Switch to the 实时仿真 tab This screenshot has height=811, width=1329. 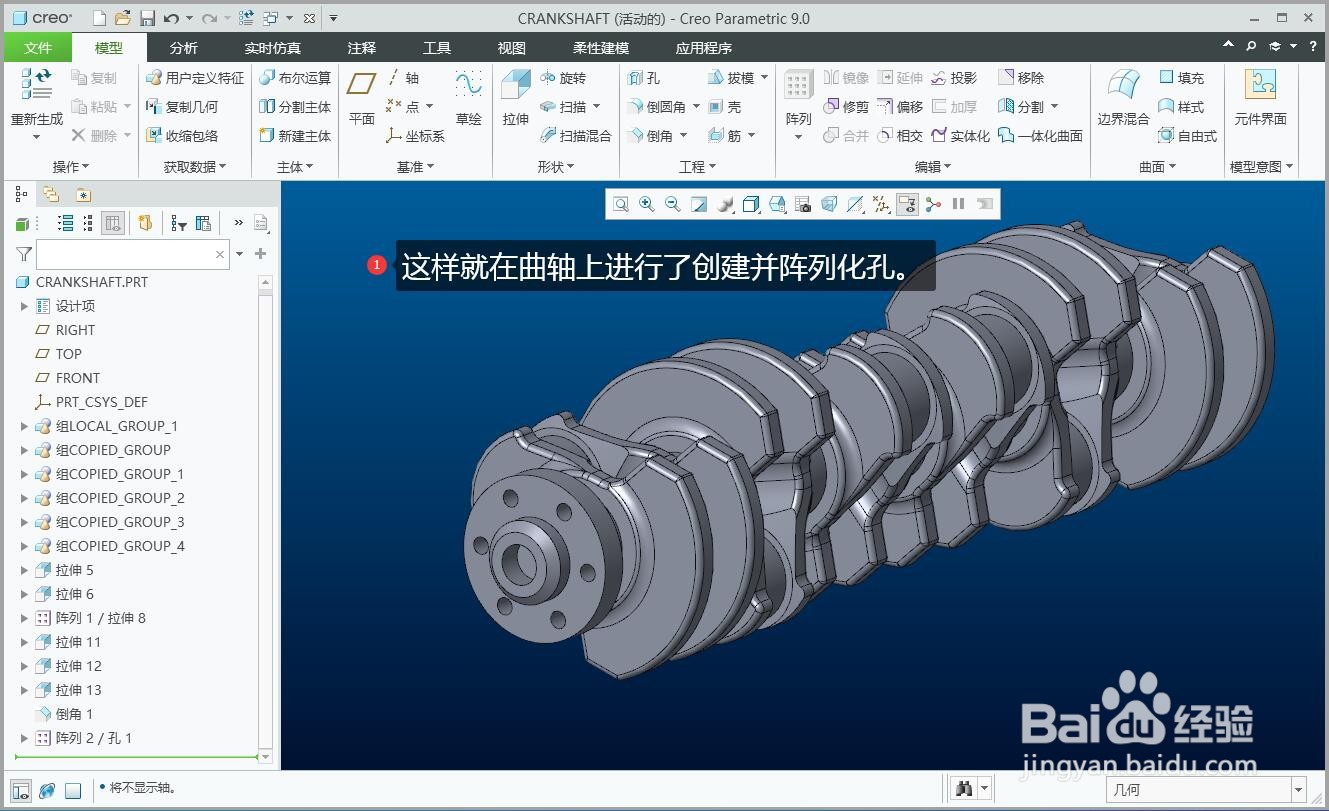coord(272,47)
